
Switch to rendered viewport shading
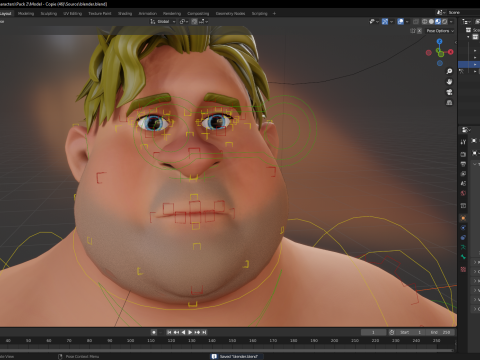[445, 21]
